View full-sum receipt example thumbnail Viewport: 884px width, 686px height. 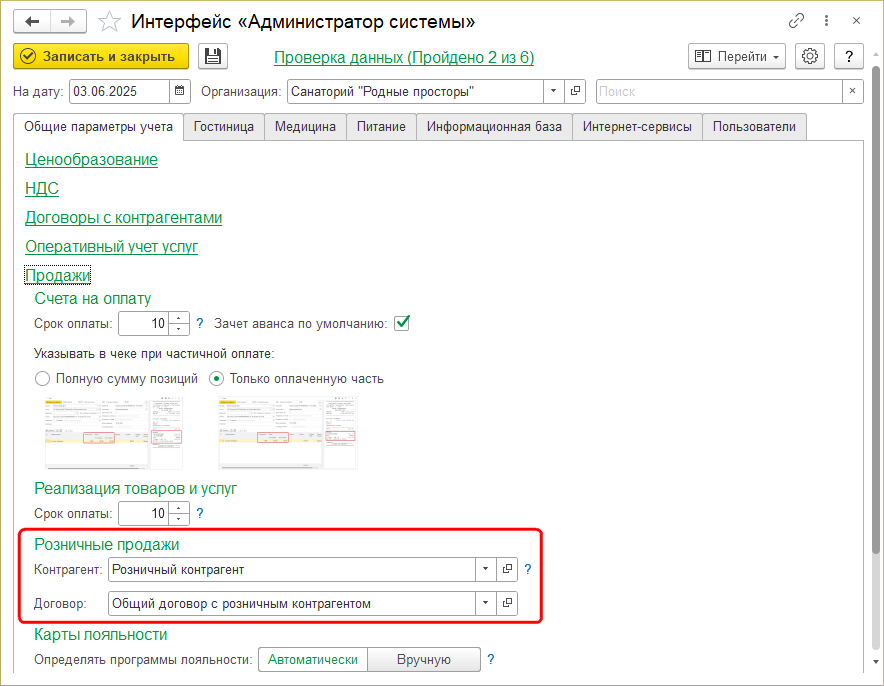(114, 433)
